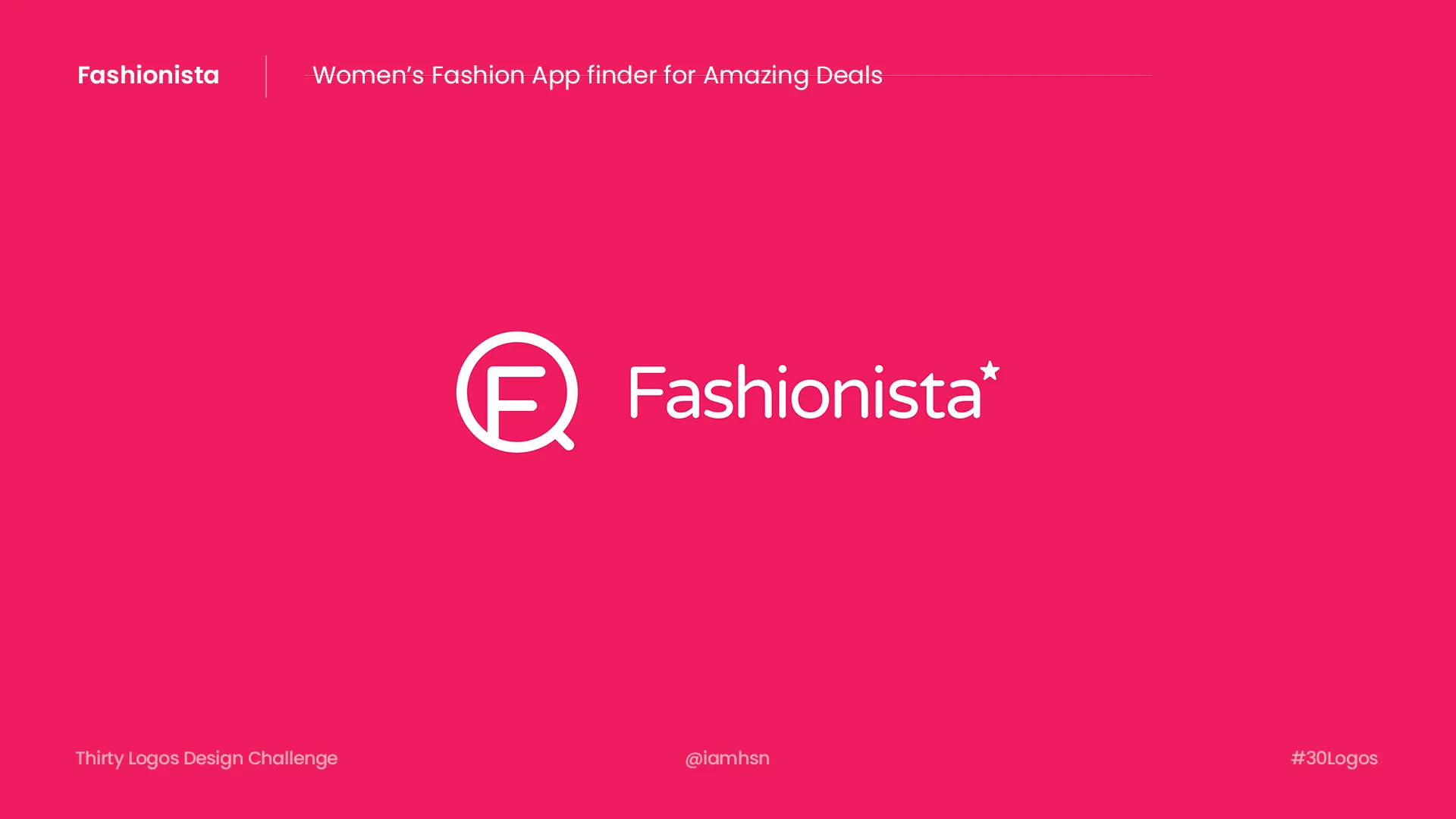Click the word "App" in the tagline
1456x819 pixels.
pos(556,77)
